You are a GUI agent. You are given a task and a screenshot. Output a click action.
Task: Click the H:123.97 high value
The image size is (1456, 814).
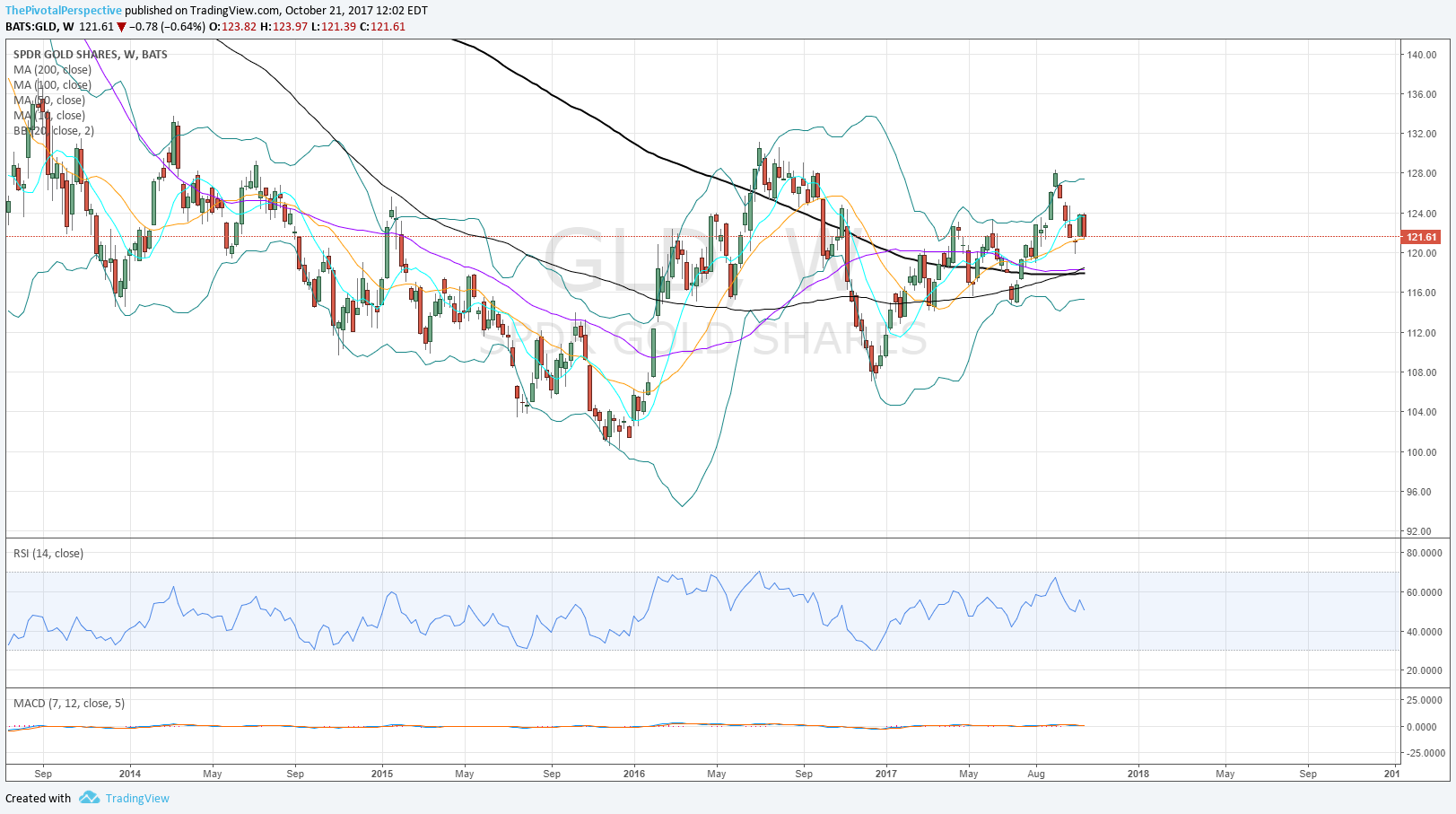(x=284, y=27)
